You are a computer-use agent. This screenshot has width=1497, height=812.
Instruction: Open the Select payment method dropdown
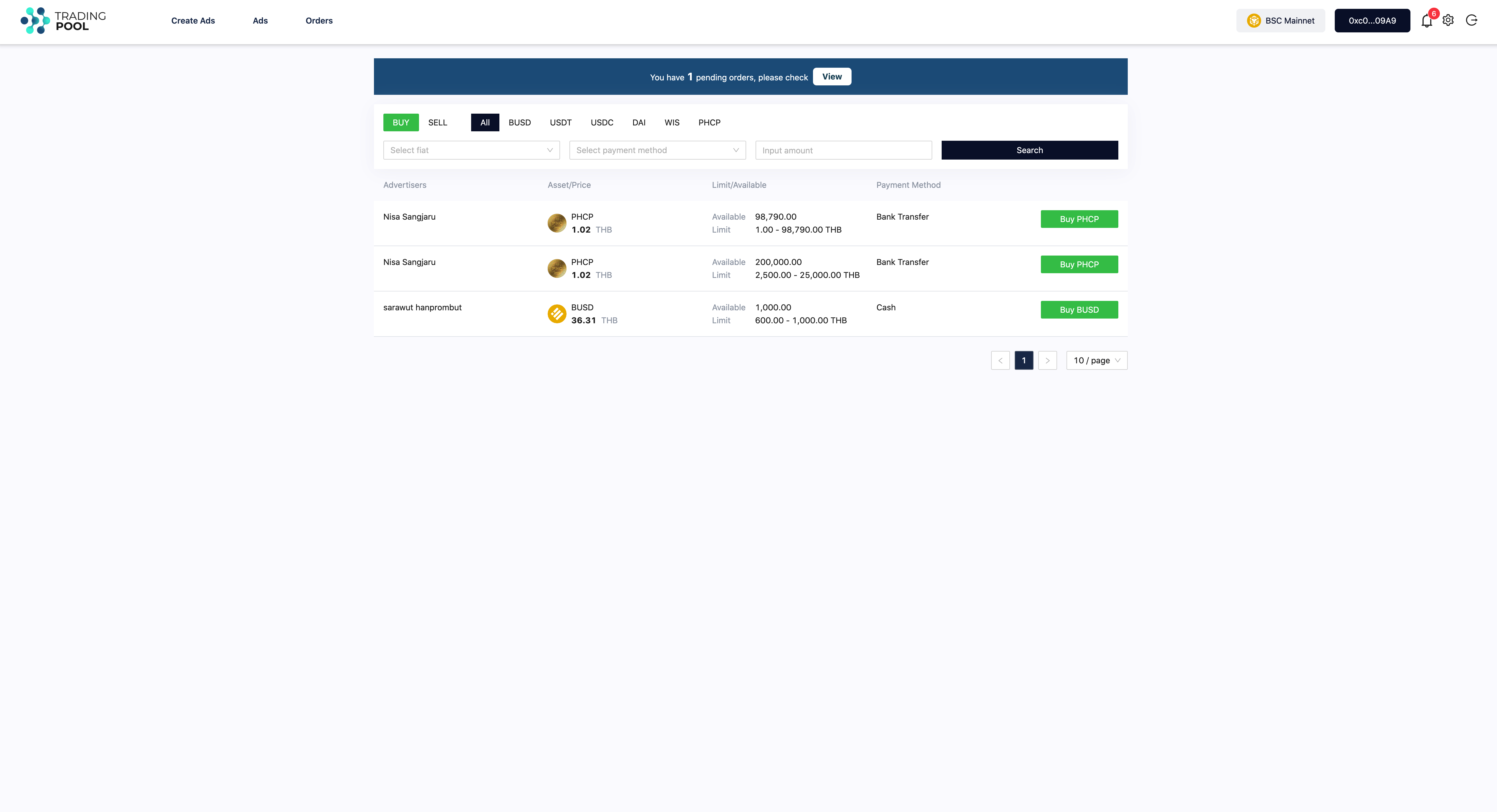coord(657,150)
